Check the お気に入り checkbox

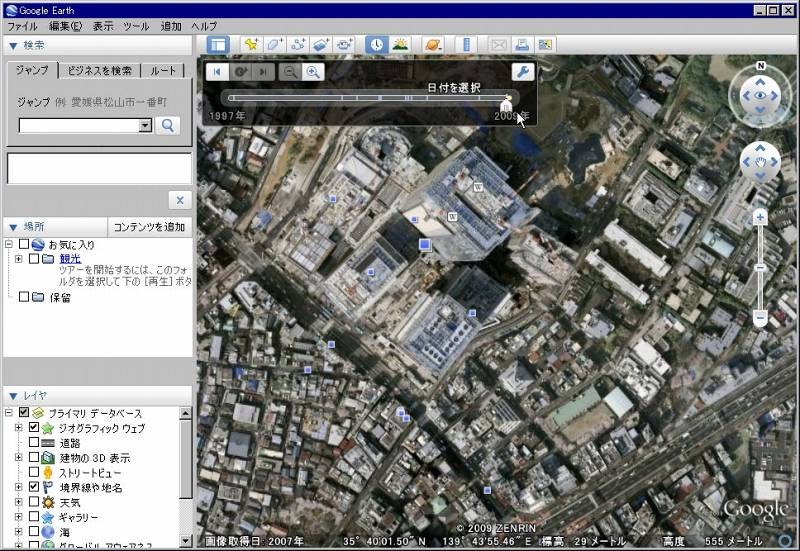[24, 244]
